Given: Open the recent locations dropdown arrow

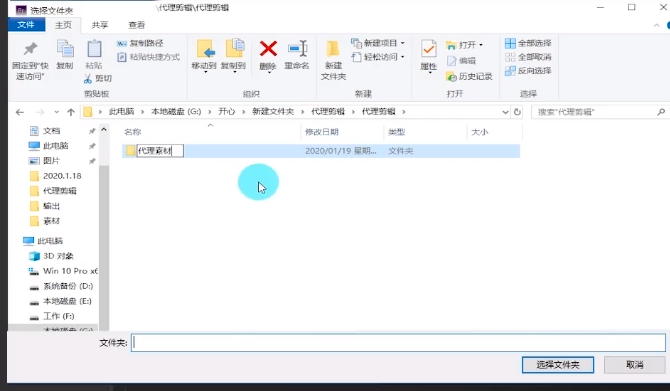Looking at the screenshot, I should coord(56,112).
